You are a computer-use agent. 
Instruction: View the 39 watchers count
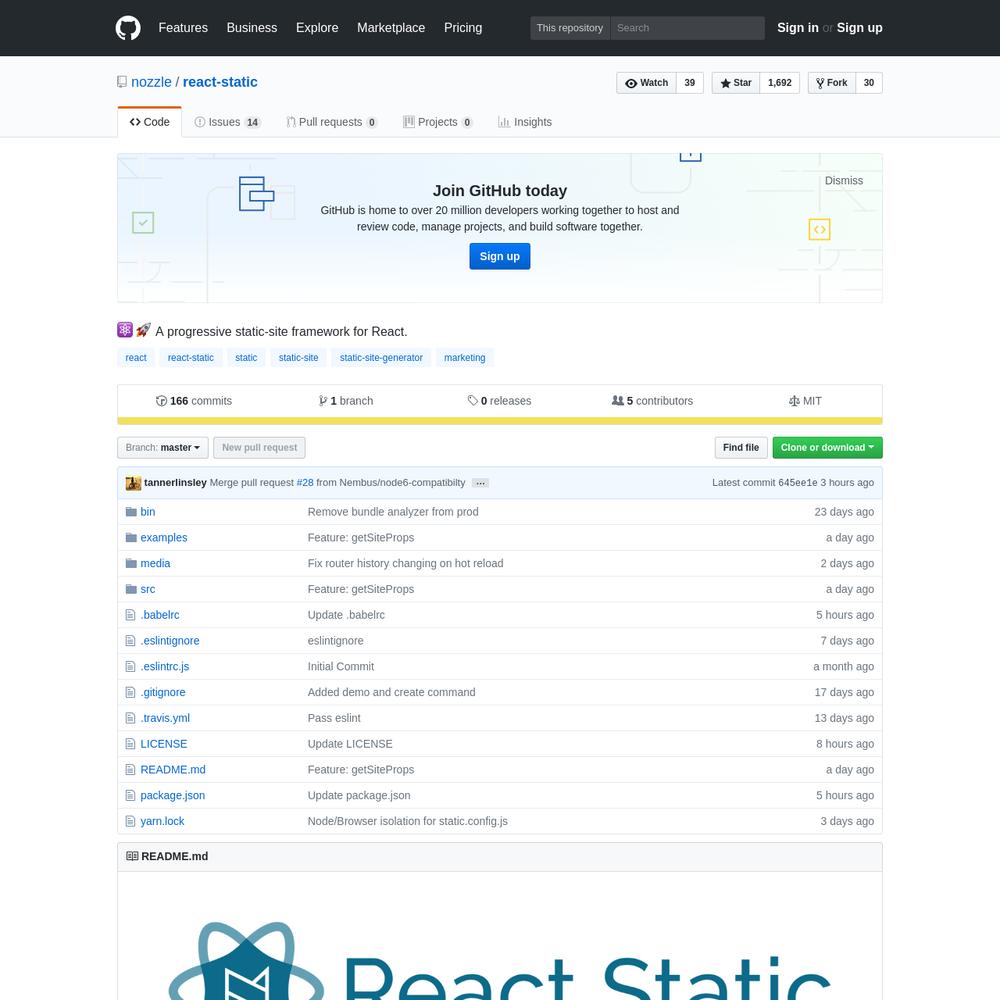689,83
